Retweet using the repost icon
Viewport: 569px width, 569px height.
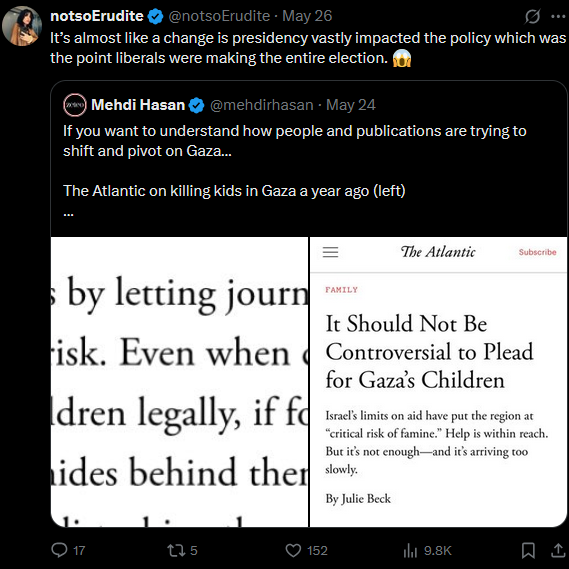pyautogui.click(x=175, y=550)
